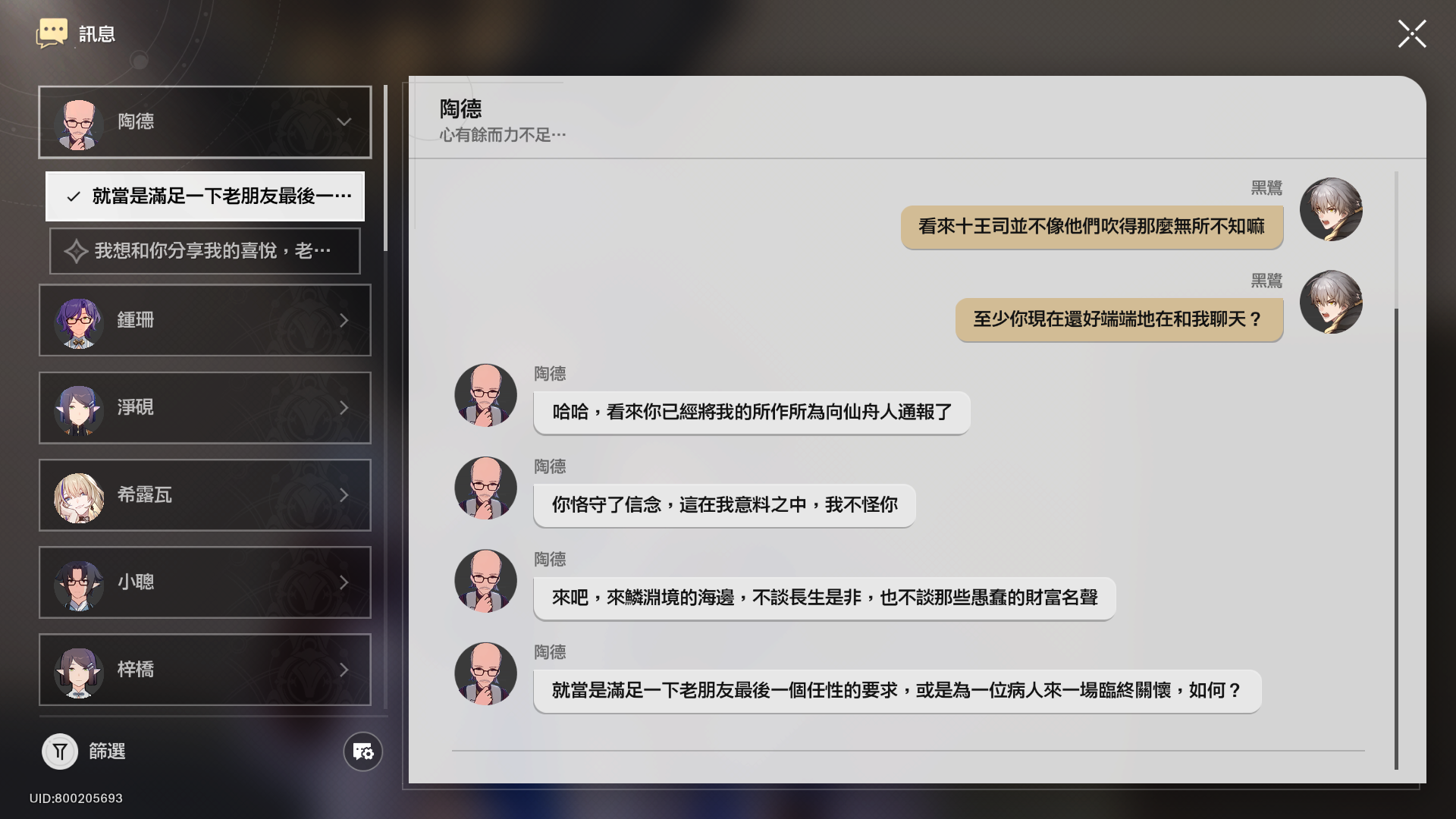
Task: Click the chat header name 陶德
Action: click(460, 109)
